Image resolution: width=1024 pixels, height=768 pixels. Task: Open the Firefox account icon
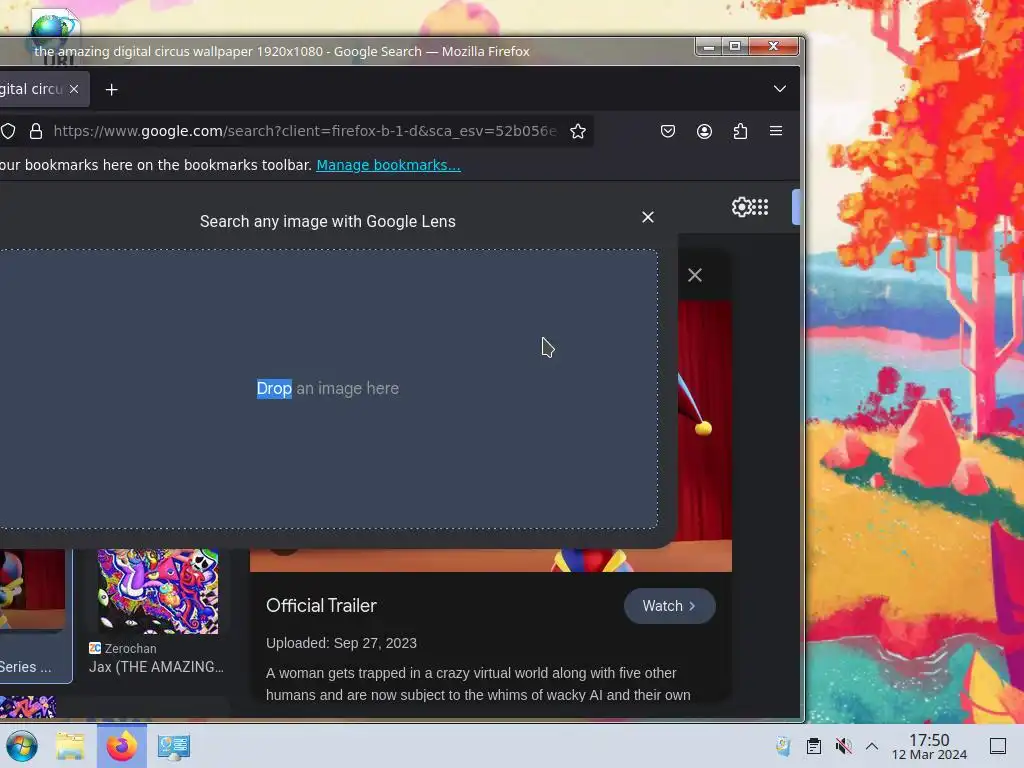(x=704, y=131)
